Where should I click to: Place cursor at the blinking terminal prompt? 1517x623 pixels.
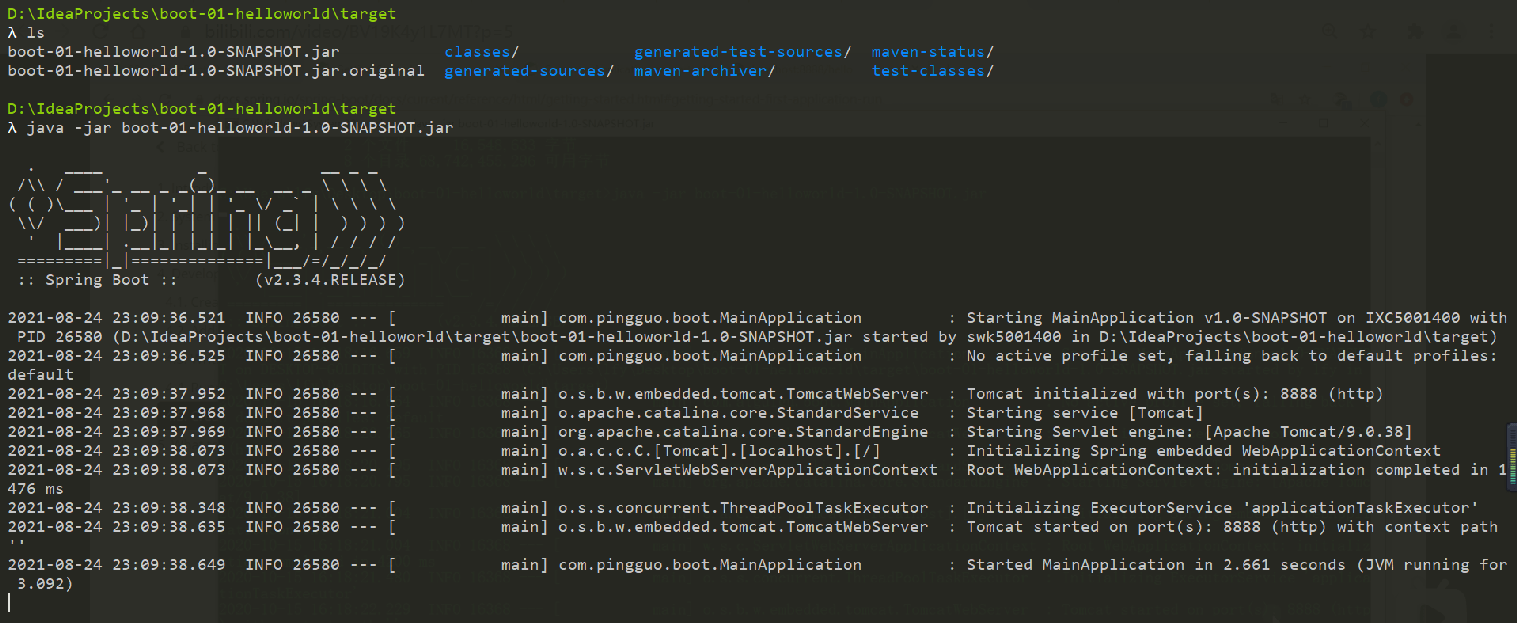[9, 603]
